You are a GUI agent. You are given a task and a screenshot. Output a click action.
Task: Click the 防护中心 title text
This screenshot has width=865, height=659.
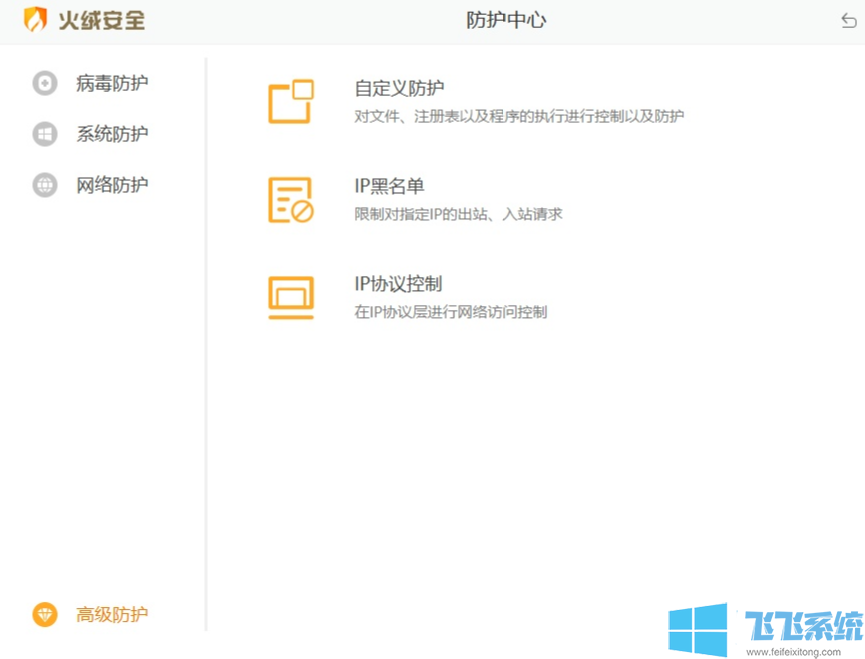(x=505, y=19)
